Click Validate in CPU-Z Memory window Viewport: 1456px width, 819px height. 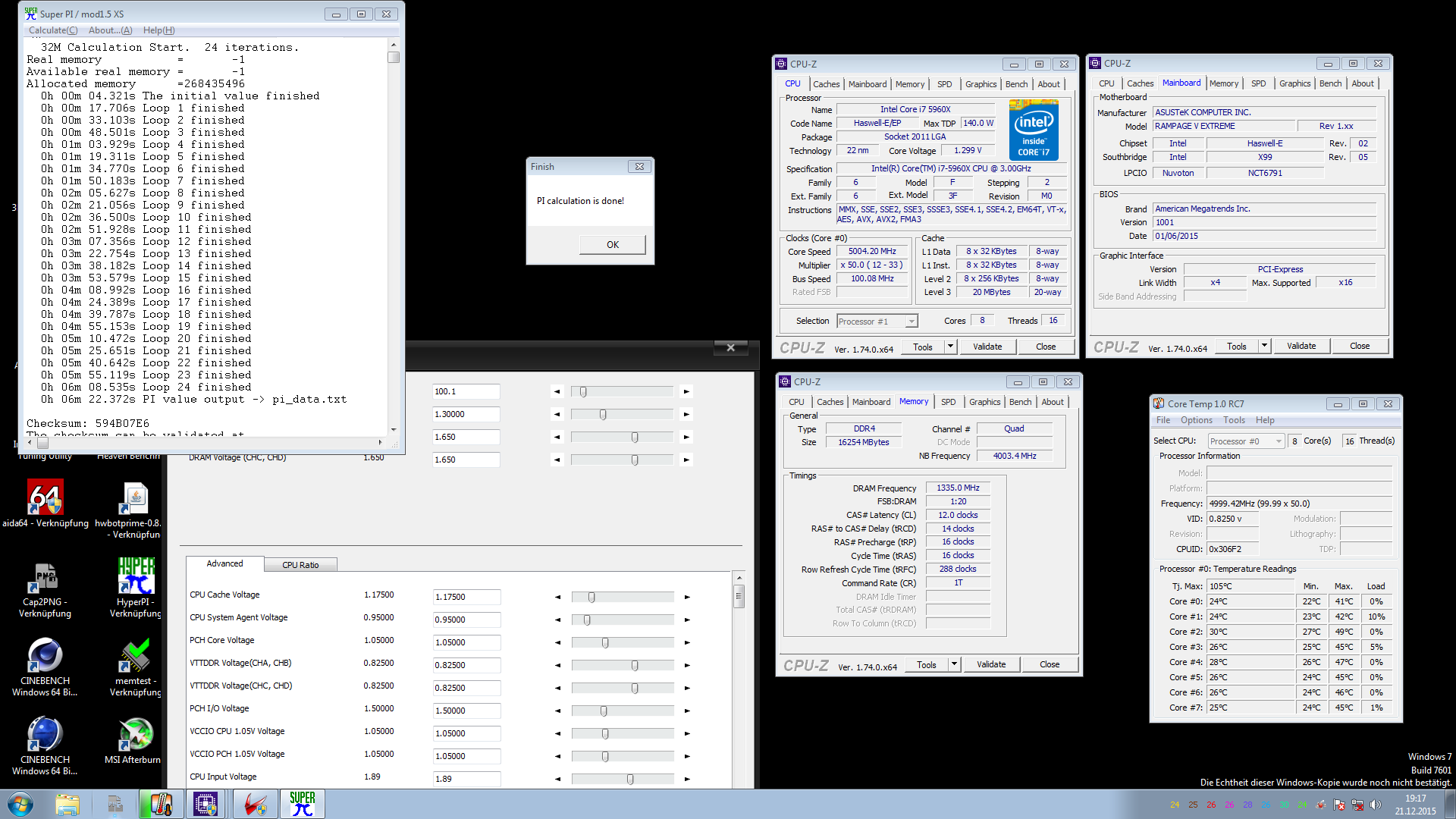click(990, 664)
